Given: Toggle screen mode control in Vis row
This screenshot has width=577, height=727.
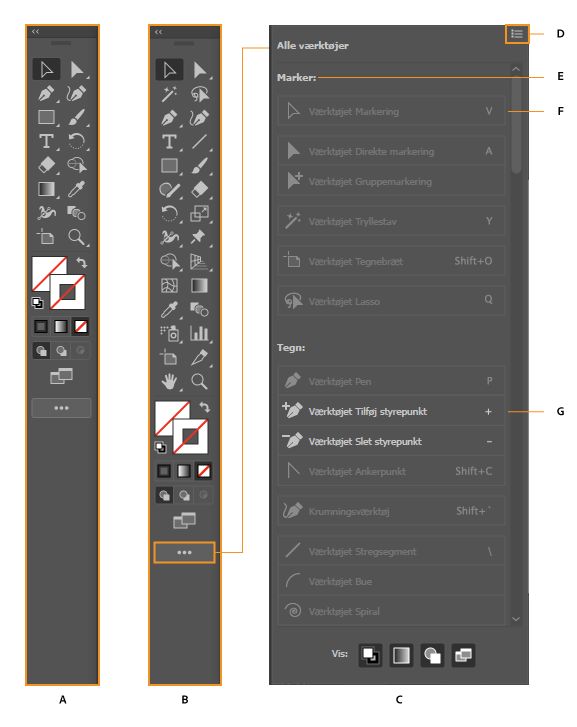Looking at the screenshot, I should coord(463,655).
